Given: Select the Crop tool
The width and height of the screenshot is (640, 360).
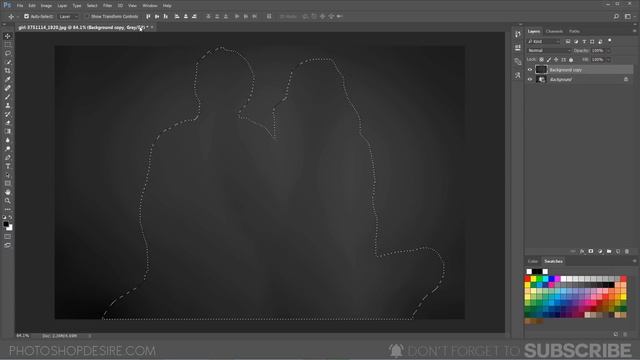Looking at the screenshot, I should [x=8, y=71].
